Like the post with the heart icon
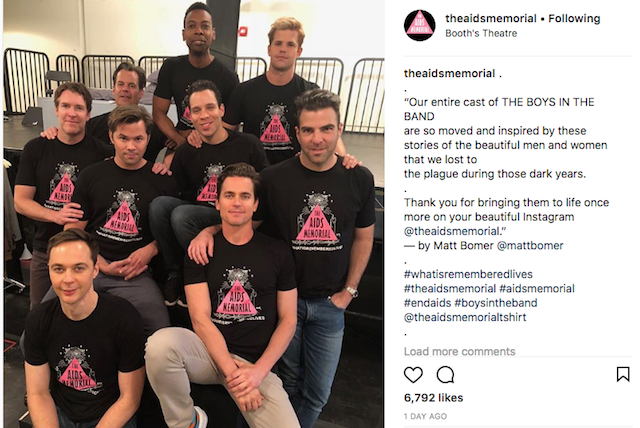 (413, 375)
